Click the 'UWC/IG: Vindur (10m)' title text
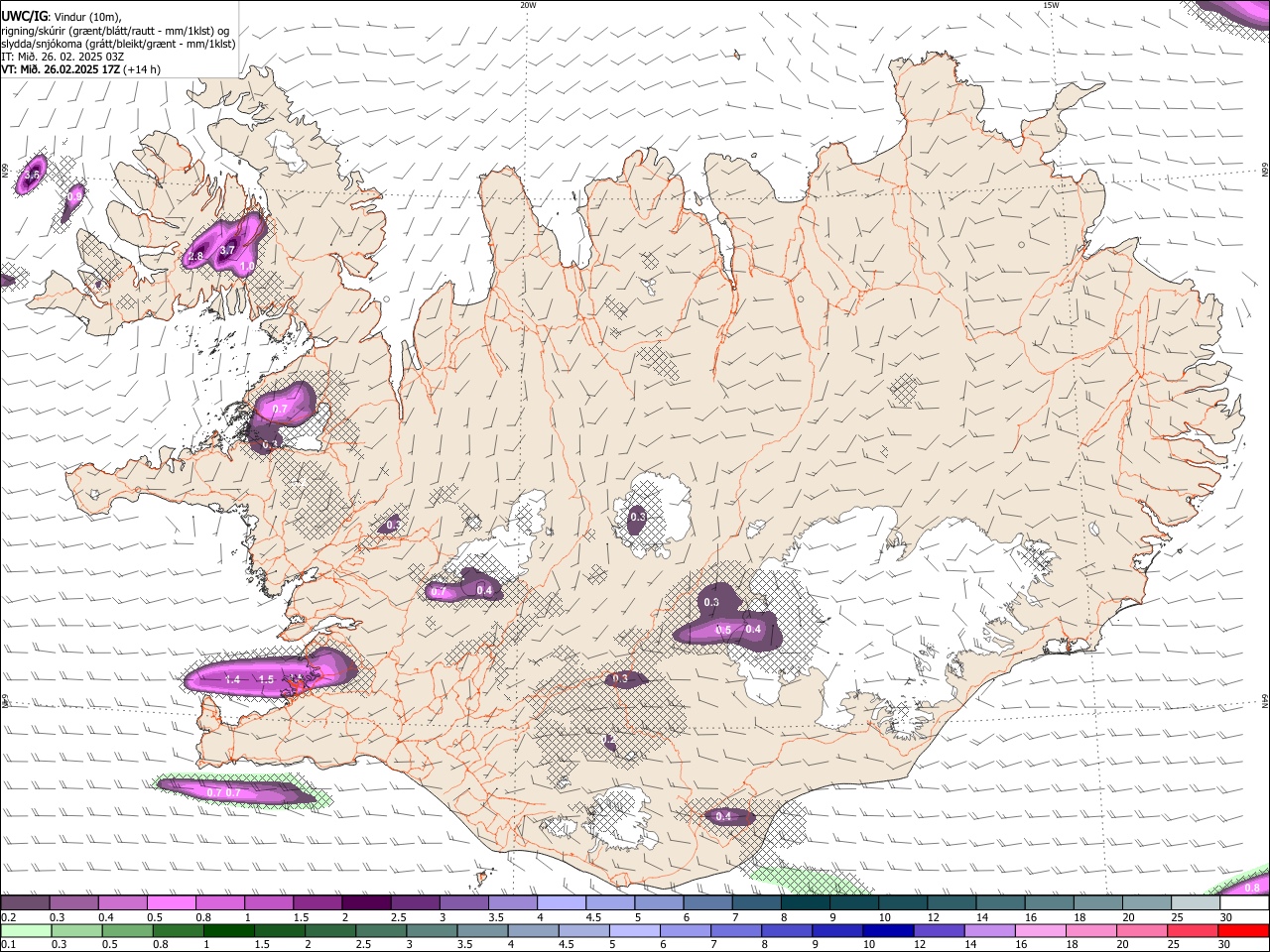This screenshot has width=1270, height=952. click(x=62, y=17)
